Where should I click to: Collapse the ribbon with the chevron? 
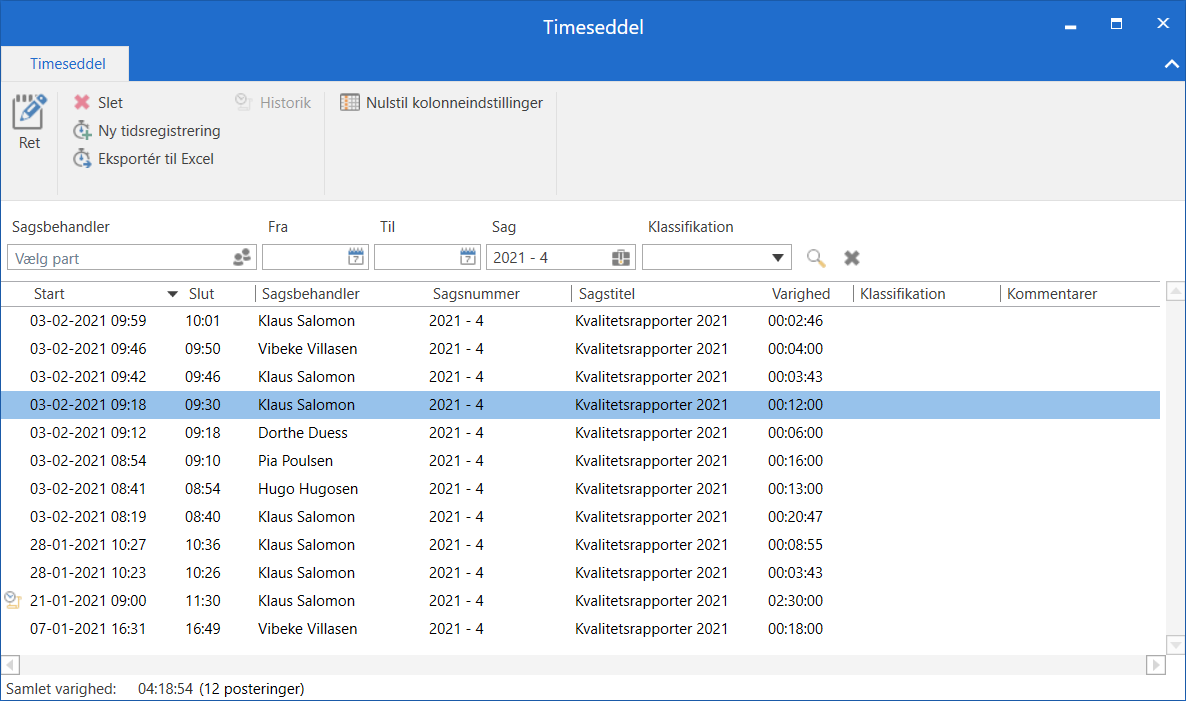tap(1171, 64)
